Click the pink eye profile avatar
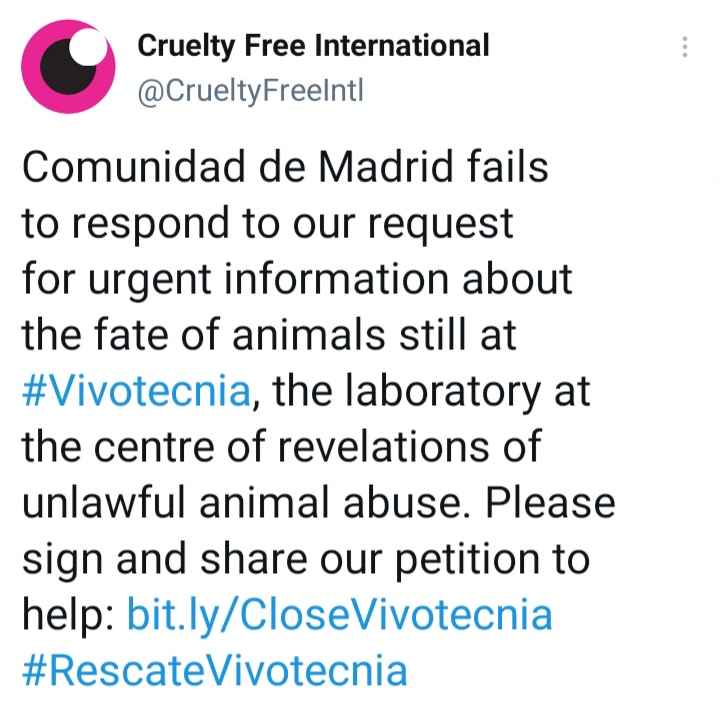This screenshot has width=720, height=707. tap(68, 67)
